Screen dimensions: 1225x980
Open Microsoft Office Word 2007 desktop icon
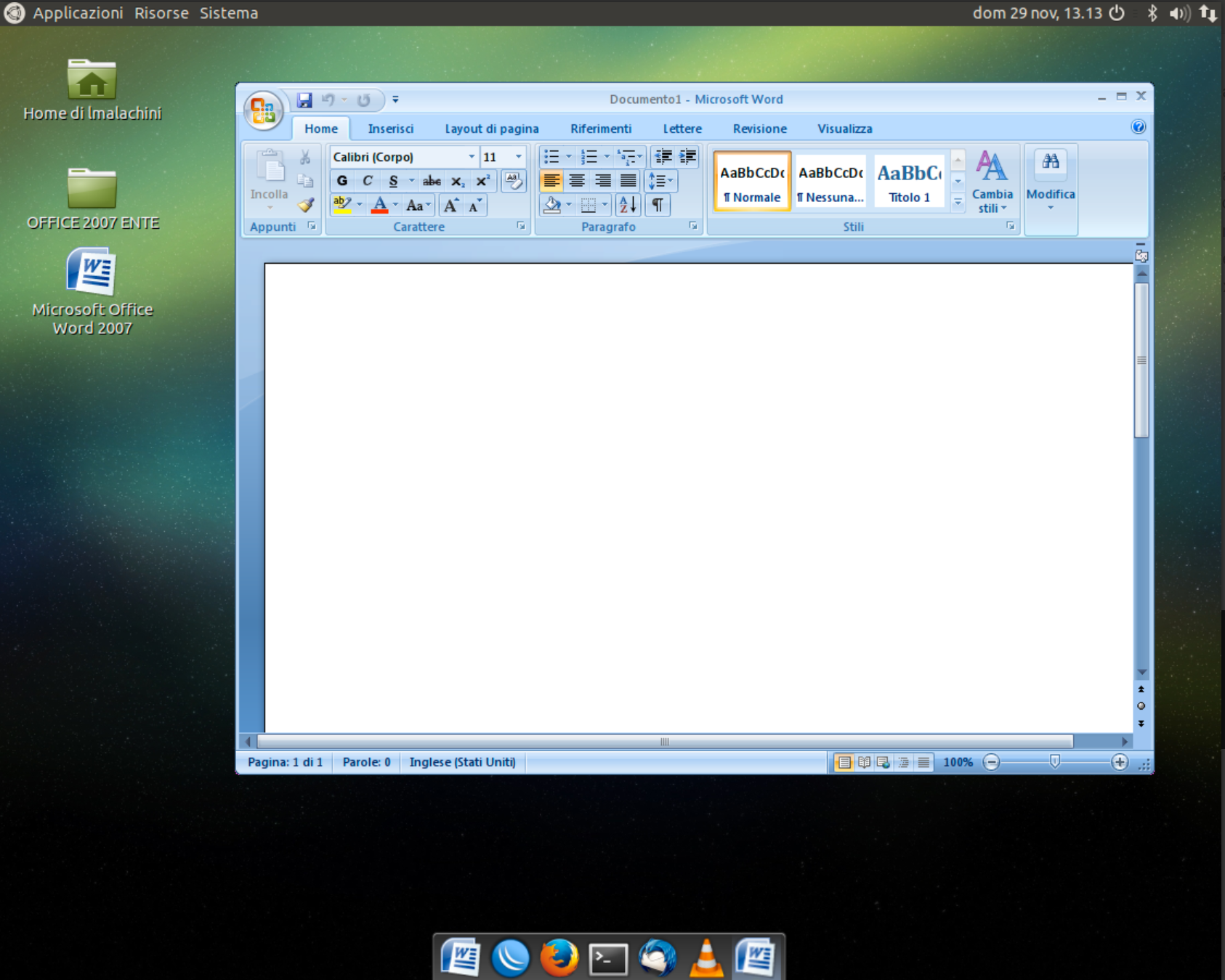coord(92,291)
